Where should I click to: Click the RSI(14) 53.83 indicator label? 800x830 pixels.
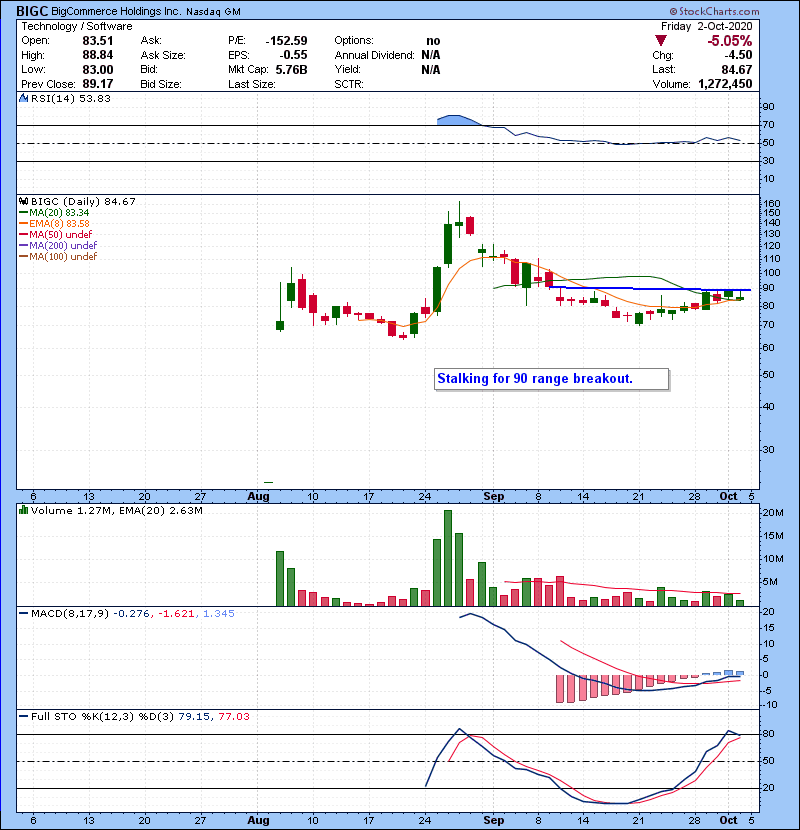pos(70,98)
